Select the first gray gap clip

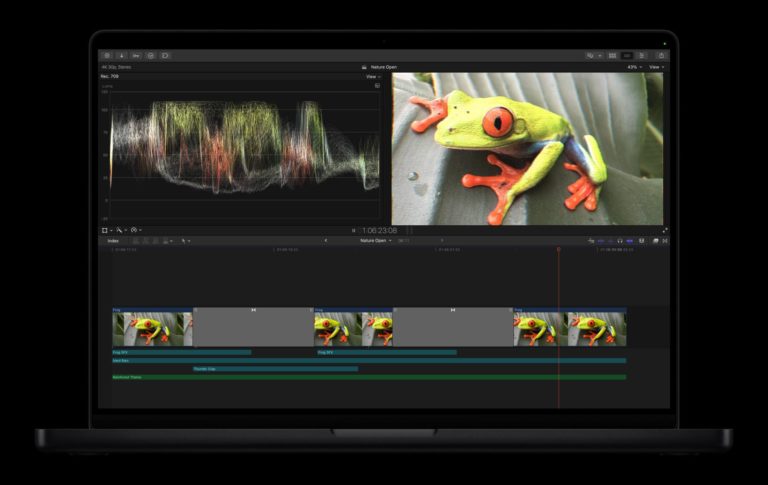click(x=253, y=327)
